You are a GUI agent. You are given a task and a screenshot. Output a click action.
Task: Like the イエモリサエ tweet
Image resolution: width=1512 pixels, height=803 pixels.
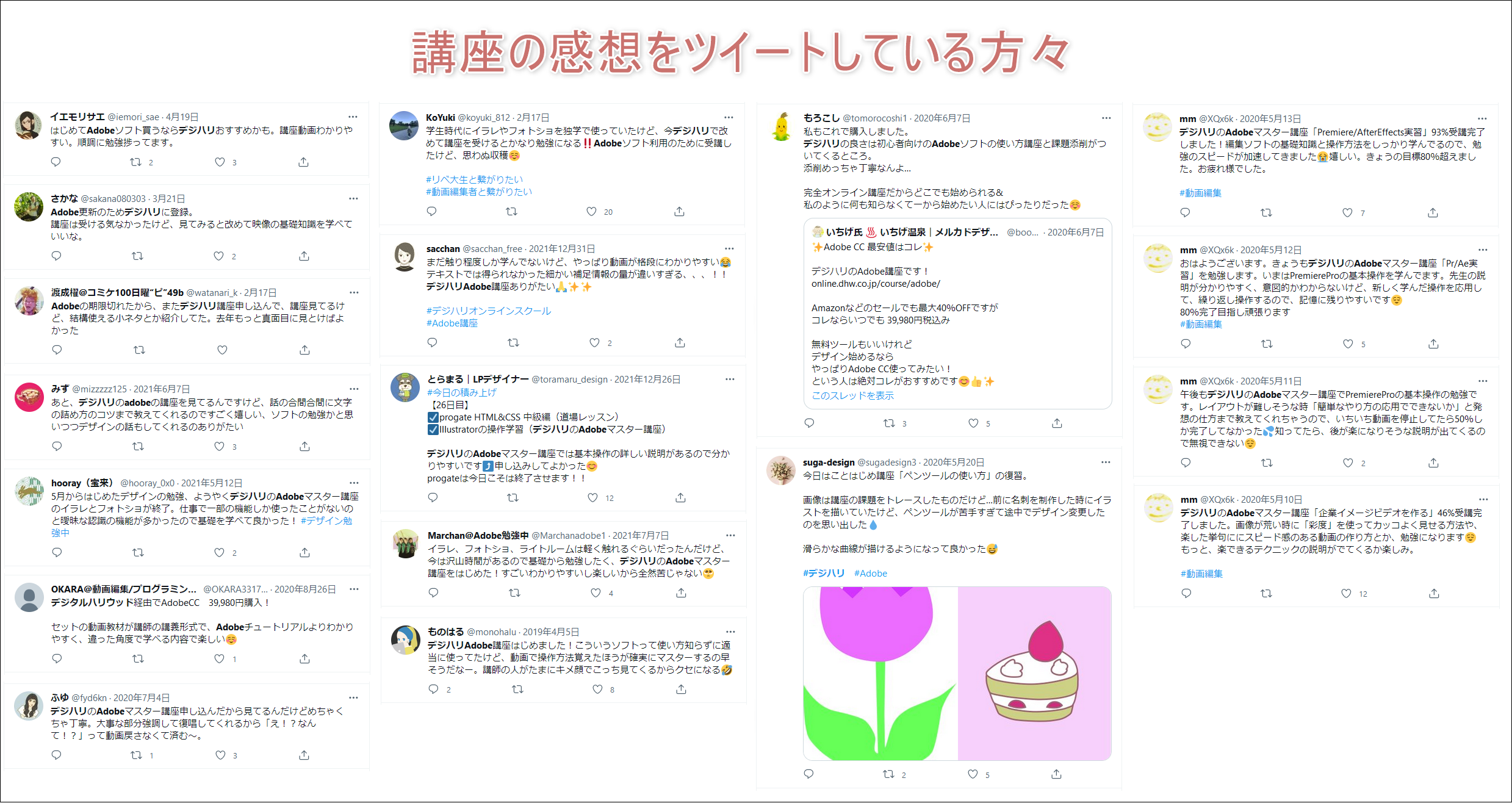pyautogui.click(x=220, y=162)
